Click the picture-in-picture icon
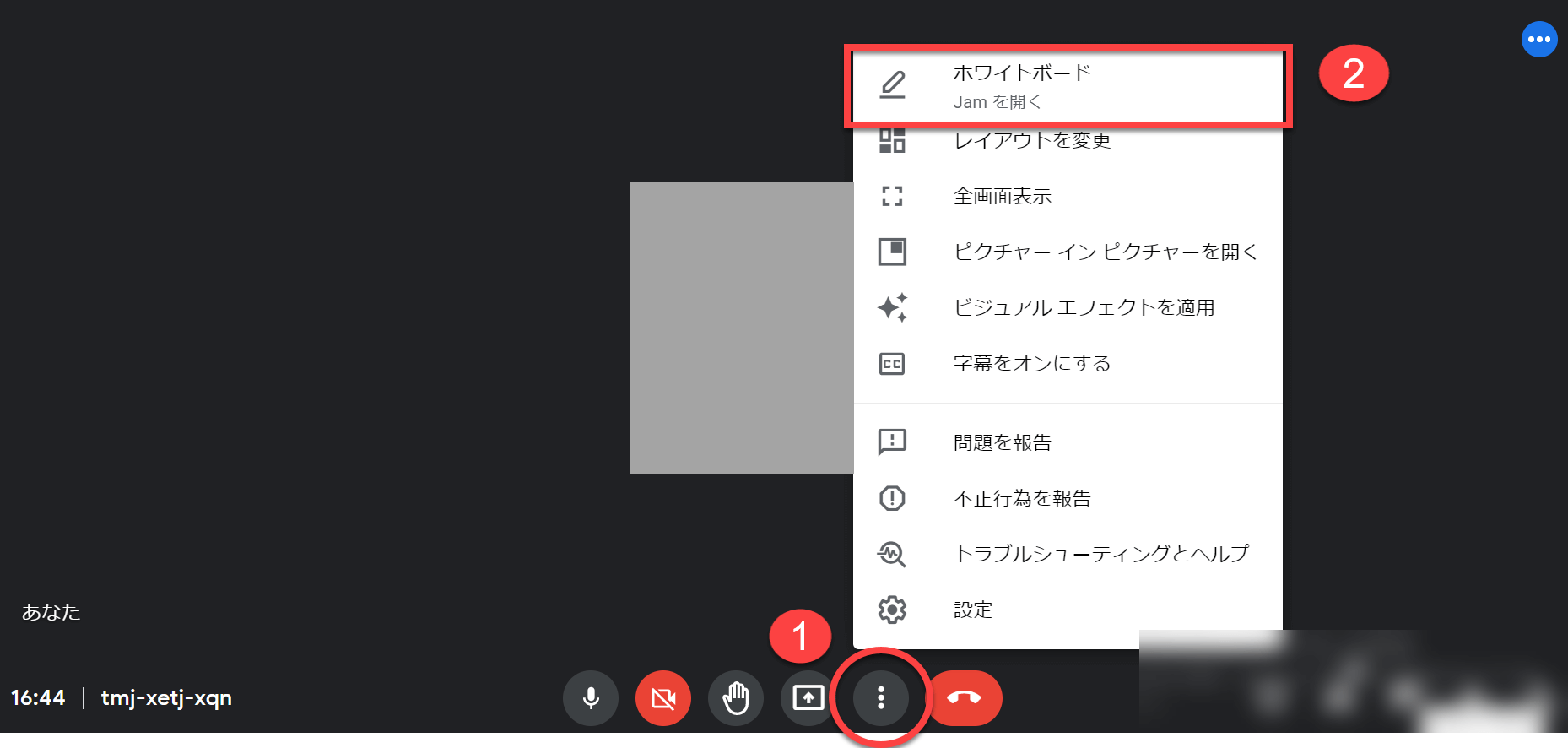 coord(892,252)
